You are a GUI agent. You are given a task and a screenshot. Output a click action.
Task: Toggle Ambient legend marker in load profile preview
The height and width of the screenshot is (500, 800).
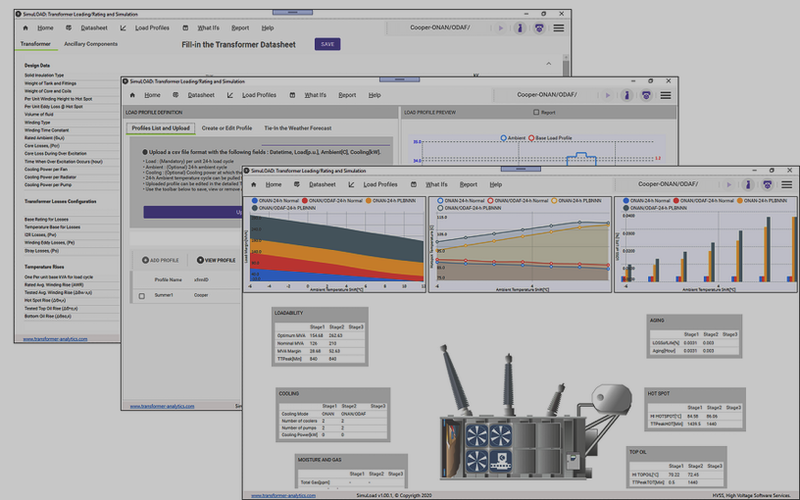504,138
